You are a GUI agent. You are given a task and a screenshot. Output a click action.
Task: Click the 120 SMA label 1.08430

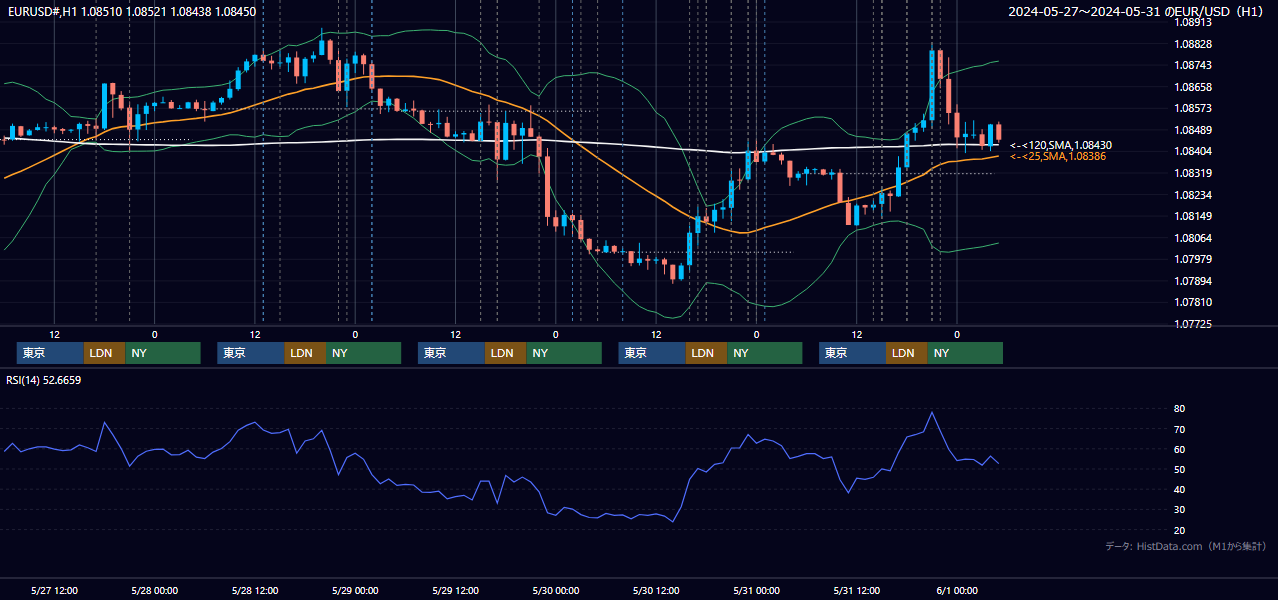point(1061,145)
